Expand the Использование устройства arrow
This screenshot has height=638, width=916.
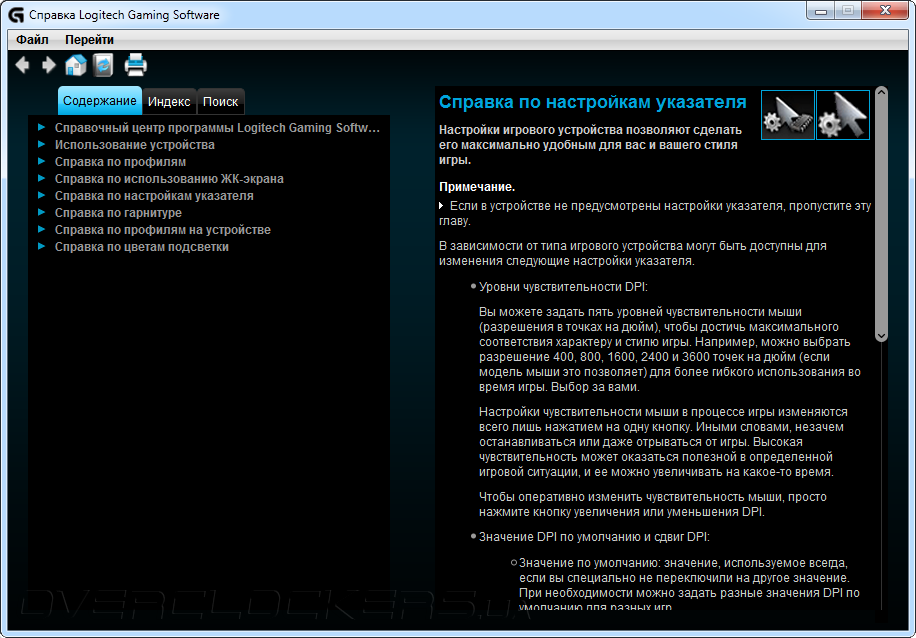coord(41,144)
